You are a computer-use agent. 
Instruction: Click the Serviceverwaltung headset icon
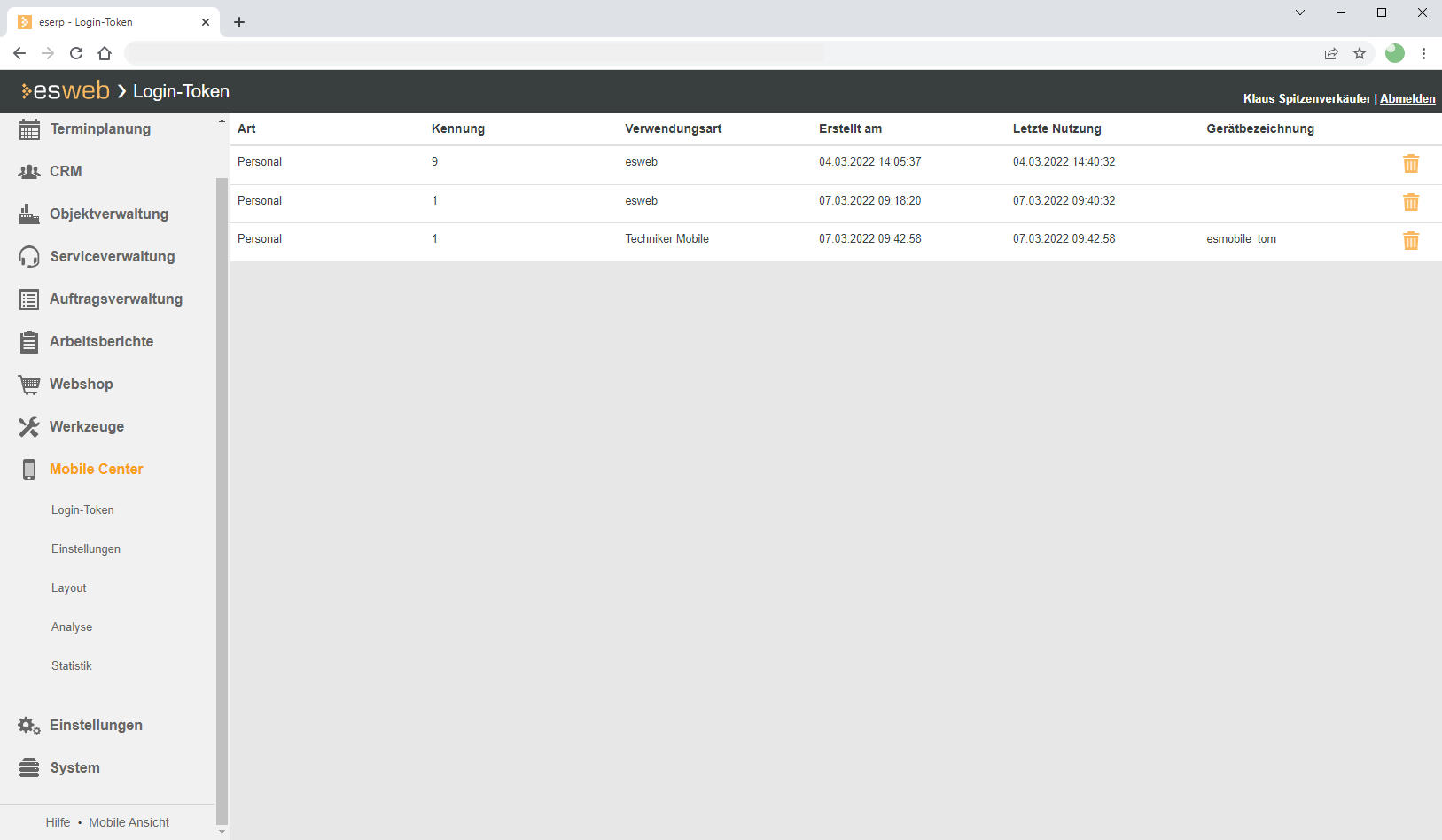click(29, 257)
